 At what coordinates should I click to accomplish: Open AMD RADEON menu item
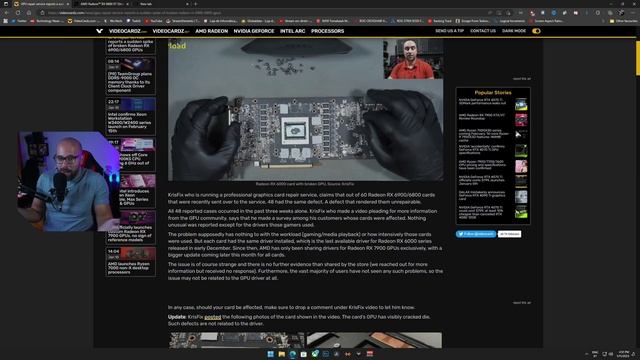point(211,31)
